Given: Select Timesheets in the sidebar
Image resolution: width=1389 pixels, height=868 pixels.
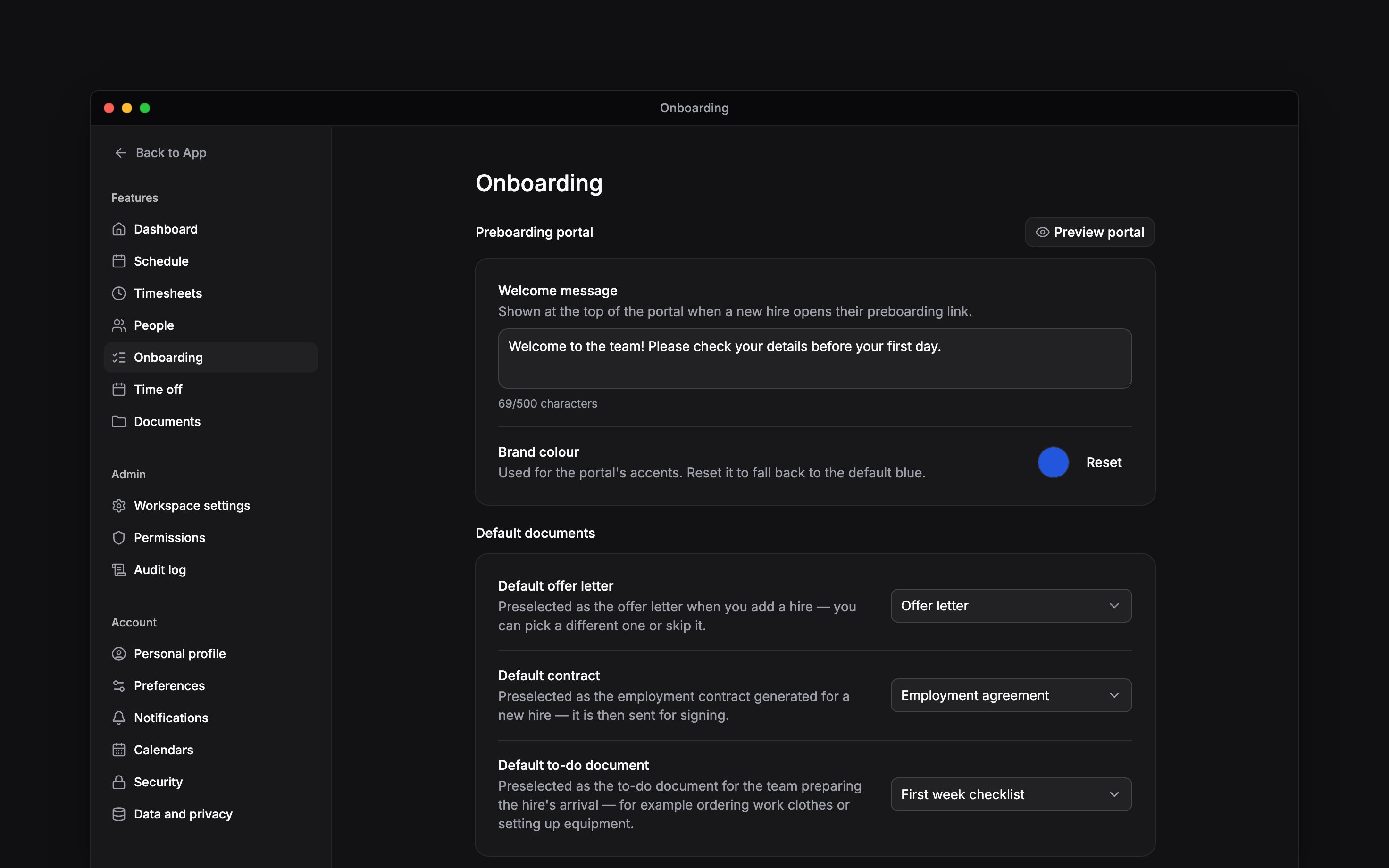Looking at the screenshot, I should pos(210,293).
